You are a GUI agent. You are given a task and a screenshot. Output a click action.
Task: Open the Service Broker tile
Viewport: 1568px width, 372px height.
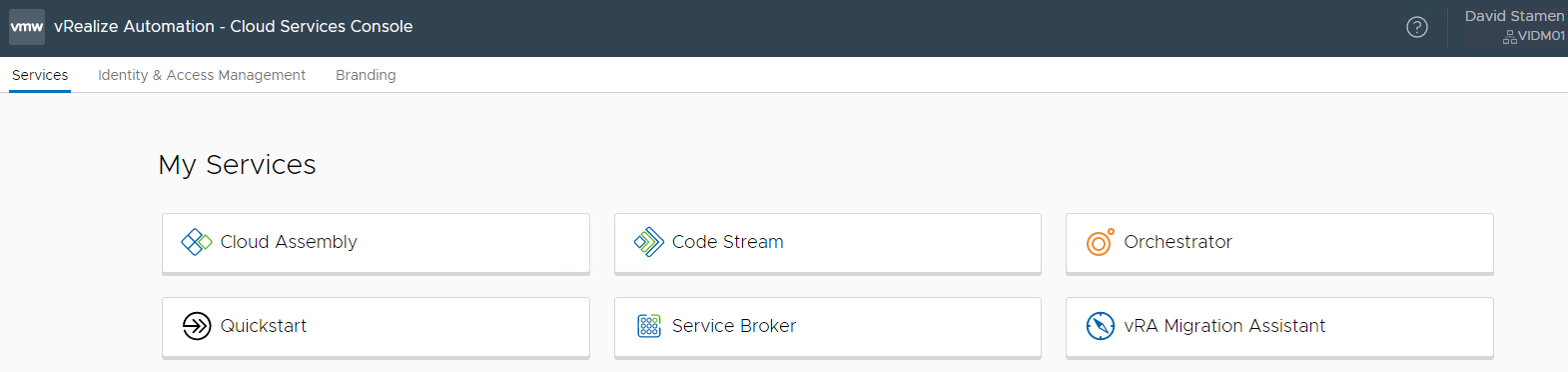(828, 327)
